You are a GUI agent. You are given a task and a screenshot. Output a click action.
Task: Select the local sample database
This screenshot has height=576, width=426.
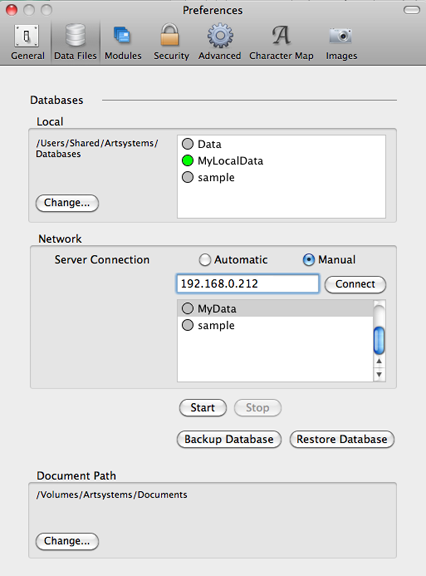point(208,177)
